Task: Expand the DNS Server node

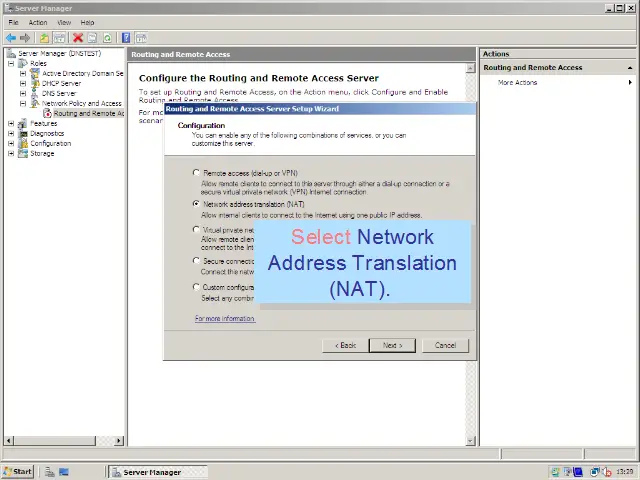Action: click(23, 93)
